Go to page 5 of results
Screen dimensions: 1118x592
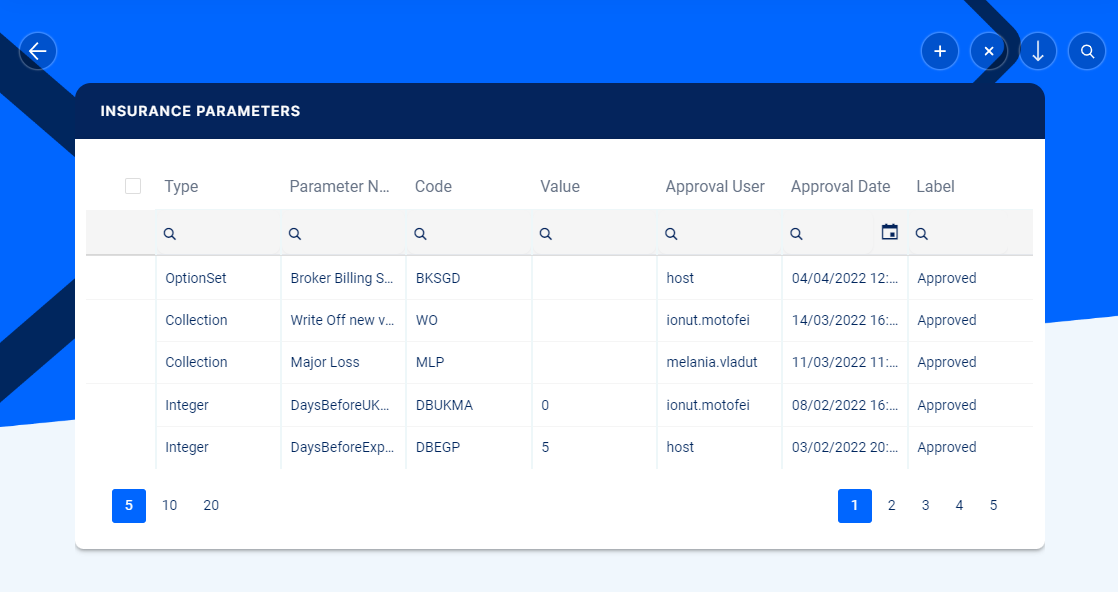coord(993,506)
